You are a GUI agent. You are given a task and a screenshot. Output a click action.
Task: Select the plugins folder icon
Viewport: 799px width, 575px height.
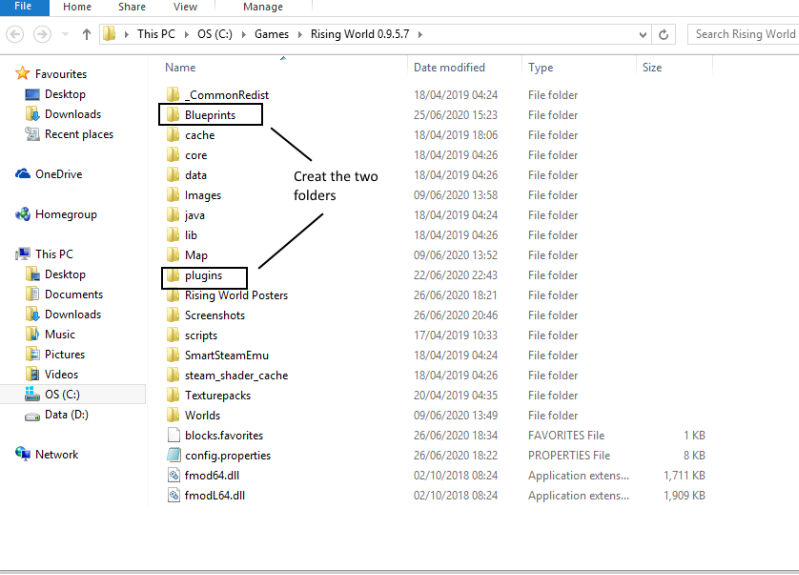point(172,275)
